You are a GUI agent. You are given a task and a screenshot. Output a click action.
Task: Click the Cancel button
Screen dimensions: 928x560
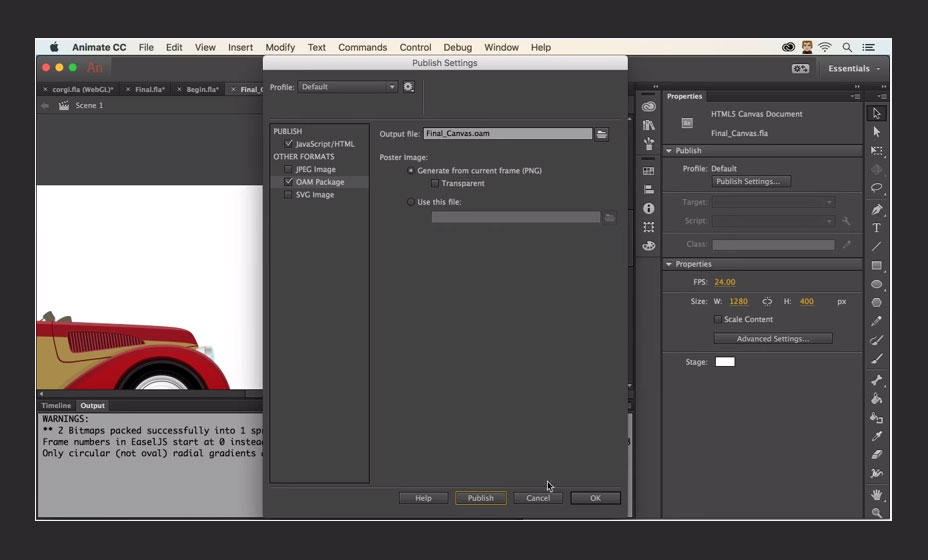click(538, 498)
